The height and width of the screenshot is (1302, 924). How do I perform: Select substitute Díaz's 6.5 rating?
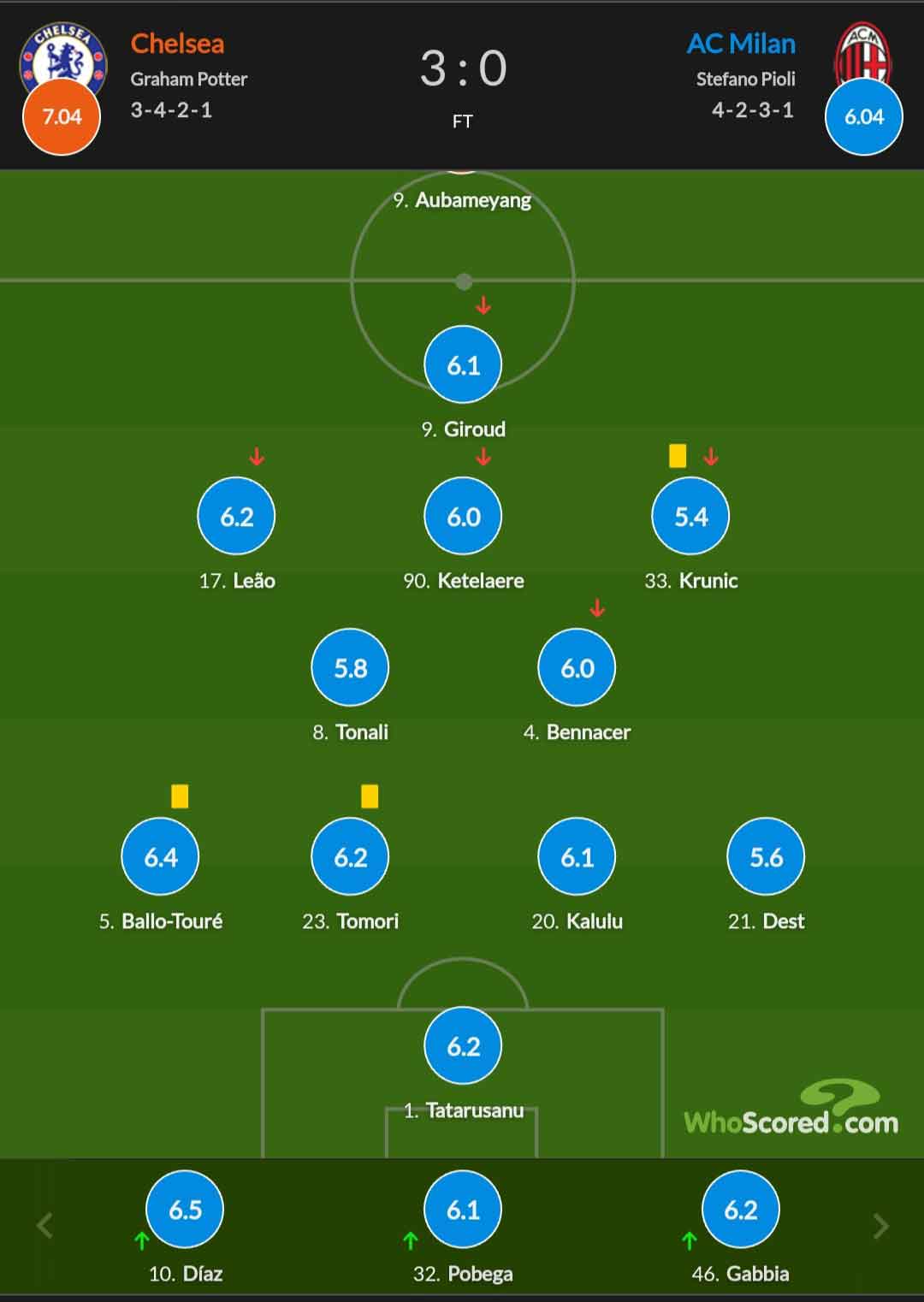click(185, 1209)
